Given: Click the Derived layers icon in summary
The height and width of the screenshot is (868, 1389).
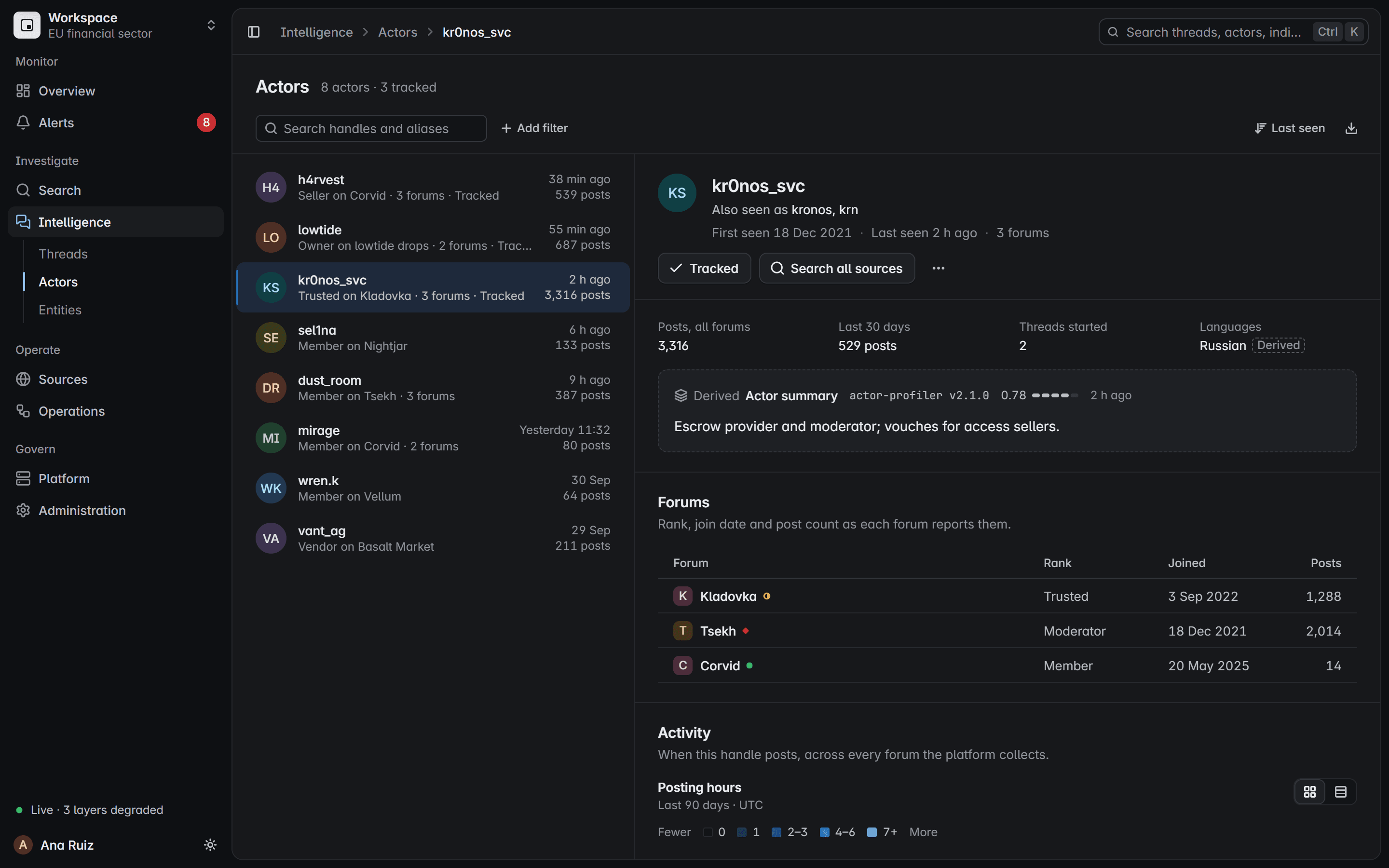Looking at the screenshot, I should coord(681,395).
